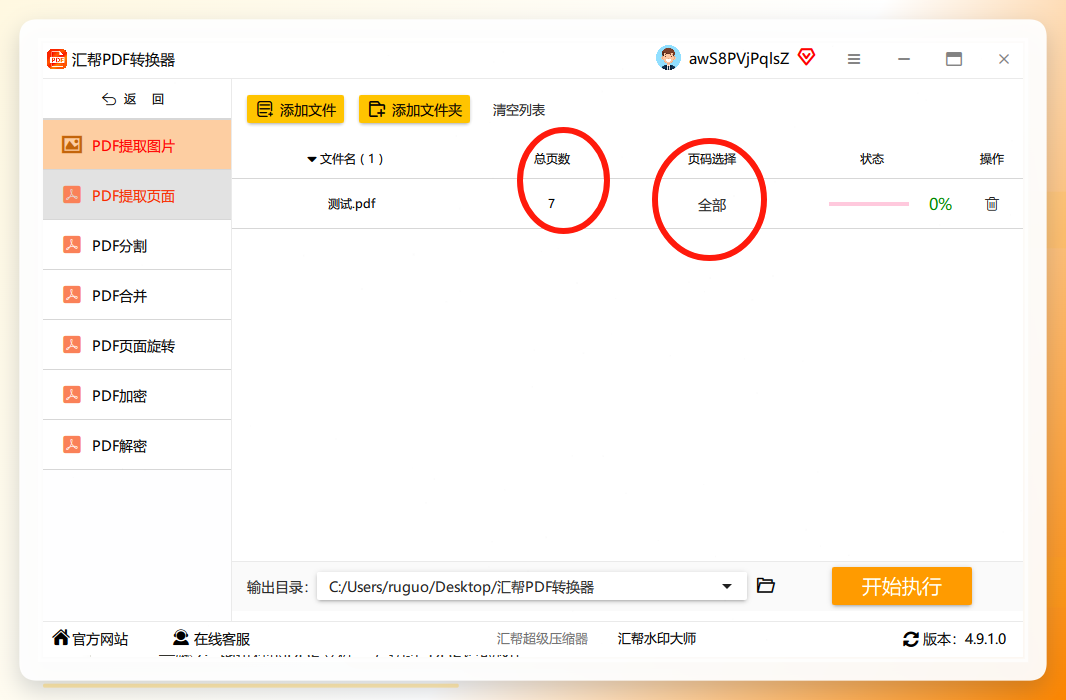Open output folder browse icon

(x=766, y=585)
